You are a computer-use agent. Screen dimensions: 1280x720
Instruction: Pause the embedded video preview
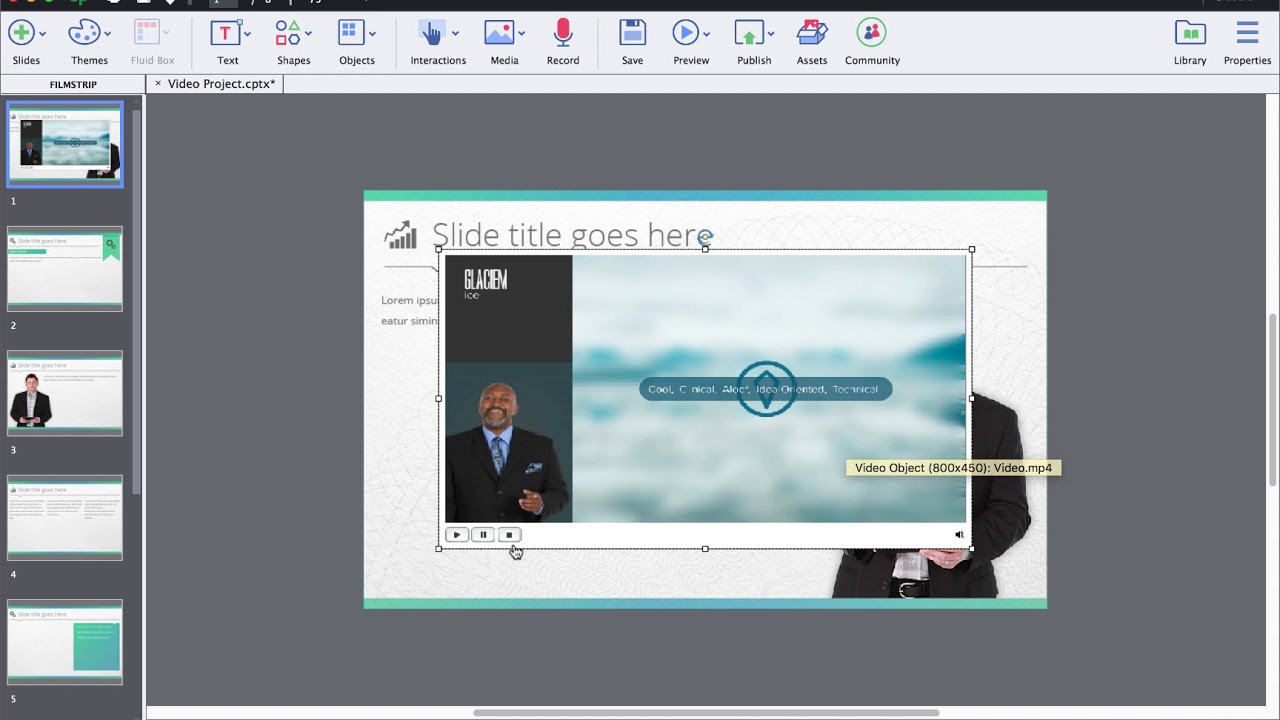pyautogui.click(x=483, y=534)
